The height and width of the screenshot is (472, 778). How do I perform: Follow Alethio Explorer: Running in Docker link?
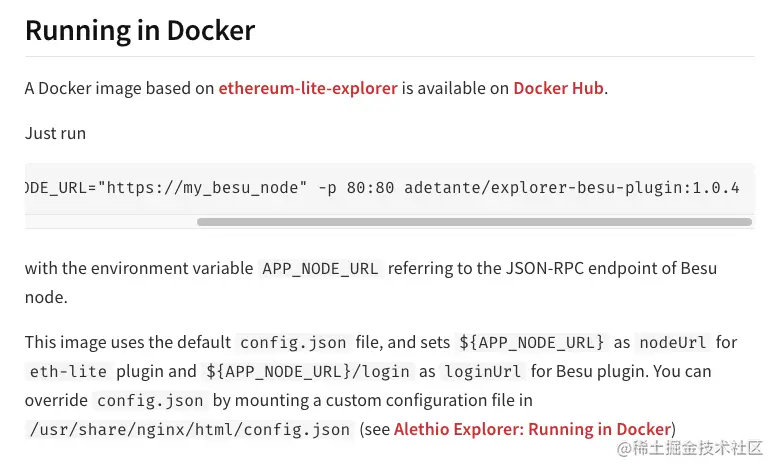(x=532, y=429)
